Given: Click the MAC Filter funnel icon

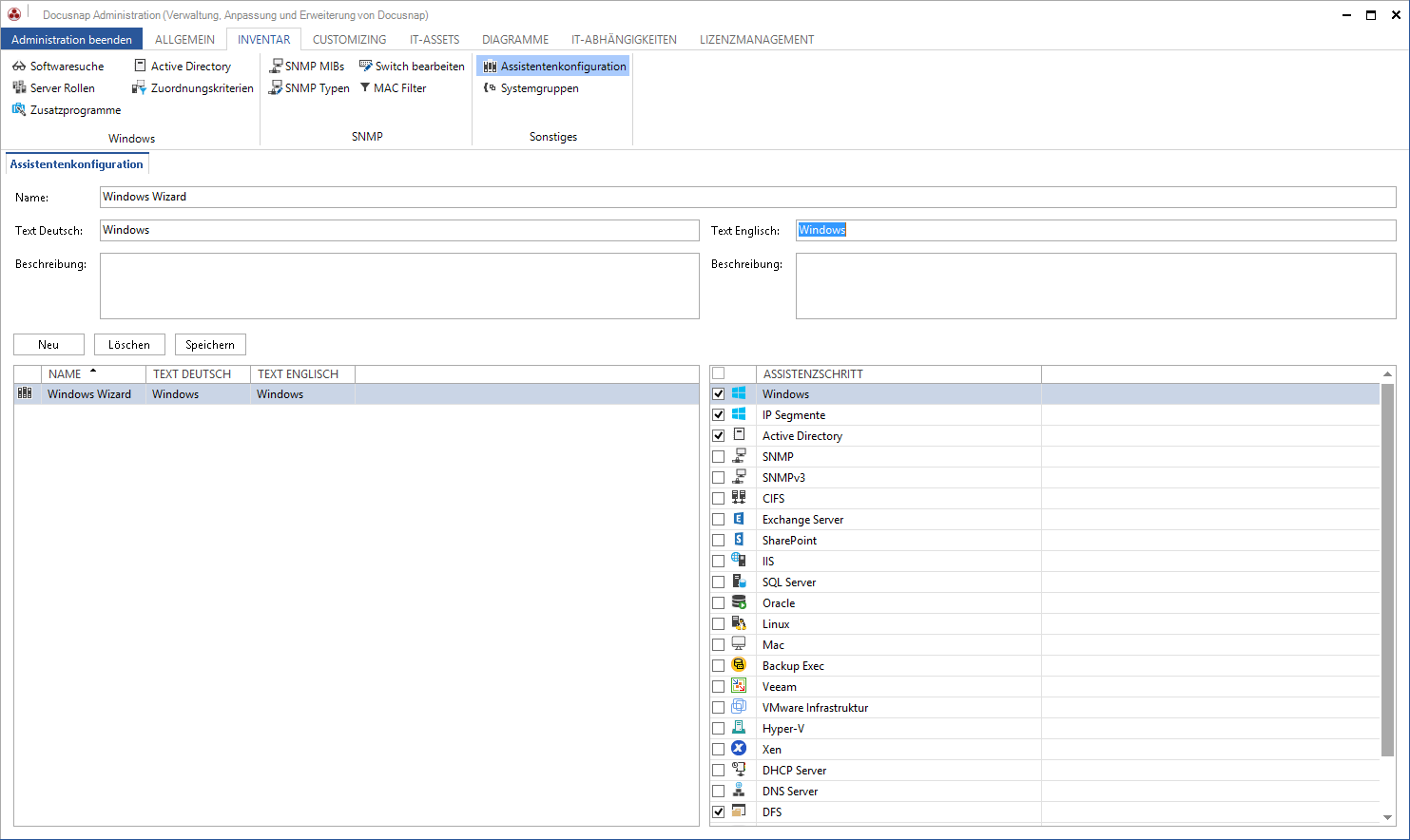Looking at the screenshot, I should point(365,87).
